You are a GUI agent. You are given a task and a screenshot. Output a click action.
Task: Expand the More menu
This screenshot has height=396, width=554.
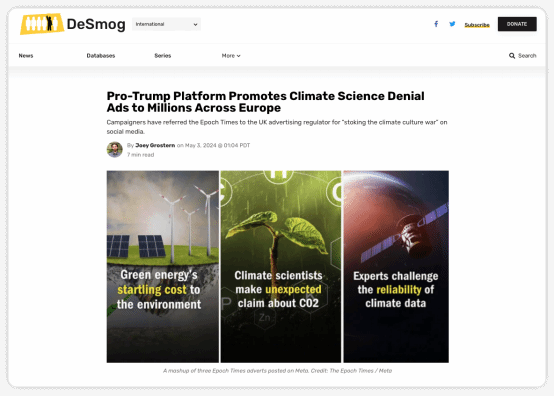point(231,56)
